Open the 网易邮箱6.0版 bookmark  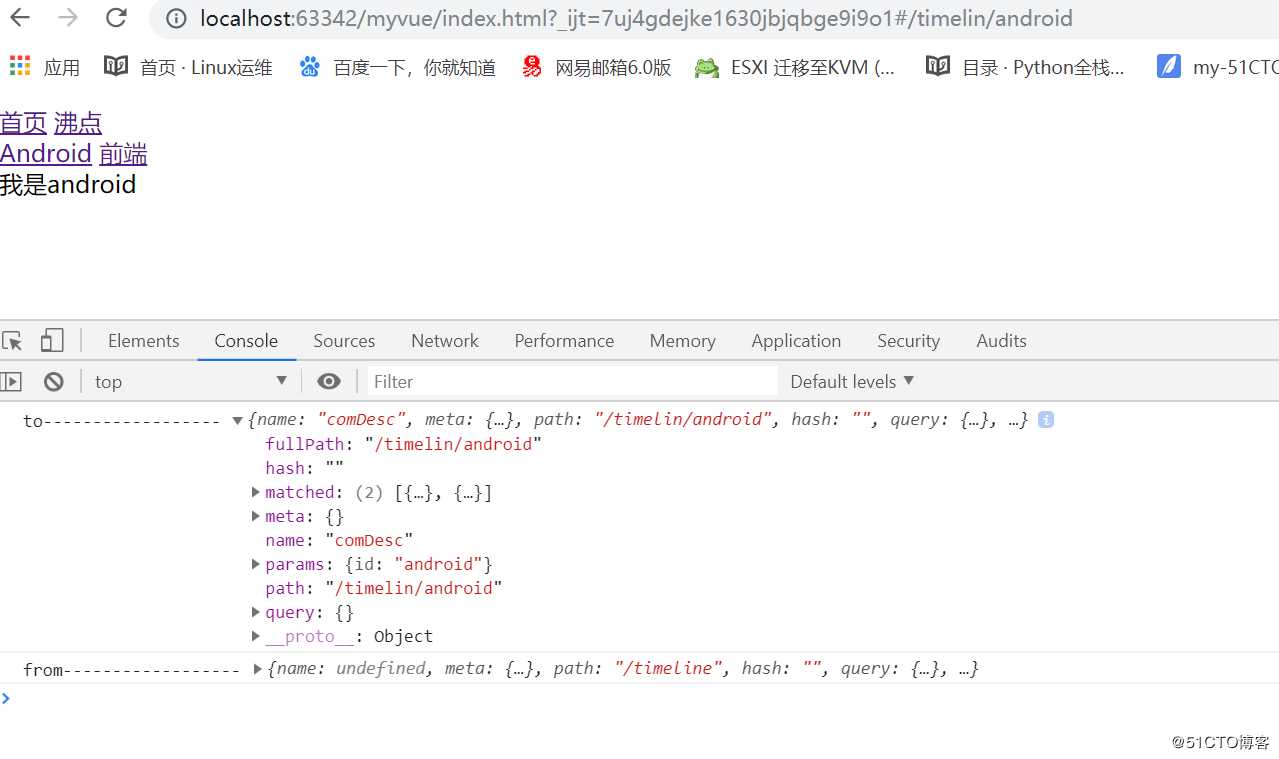(x=596, y=67)
